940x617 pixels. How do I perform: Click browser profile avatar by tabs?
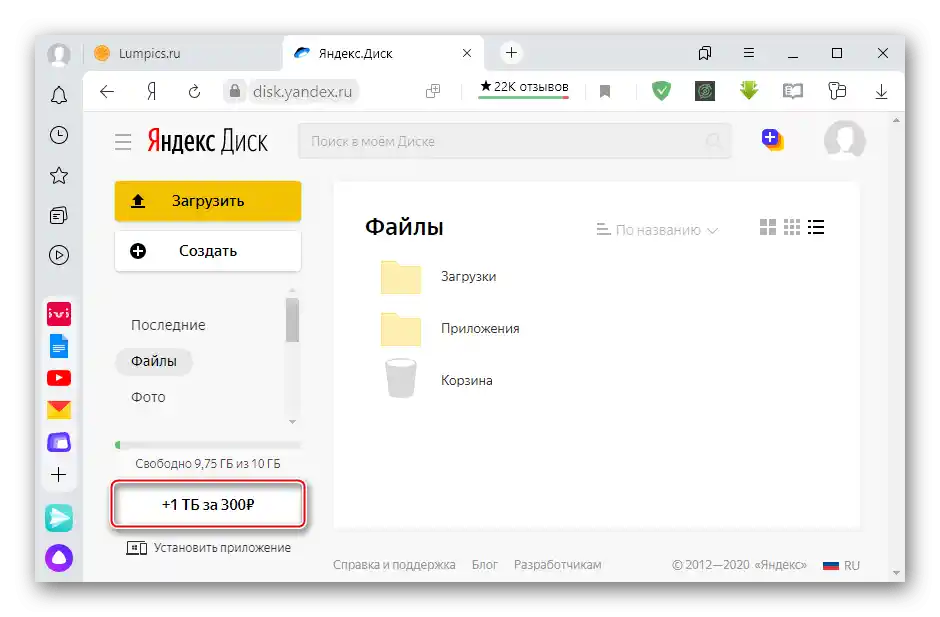(59, 54)
